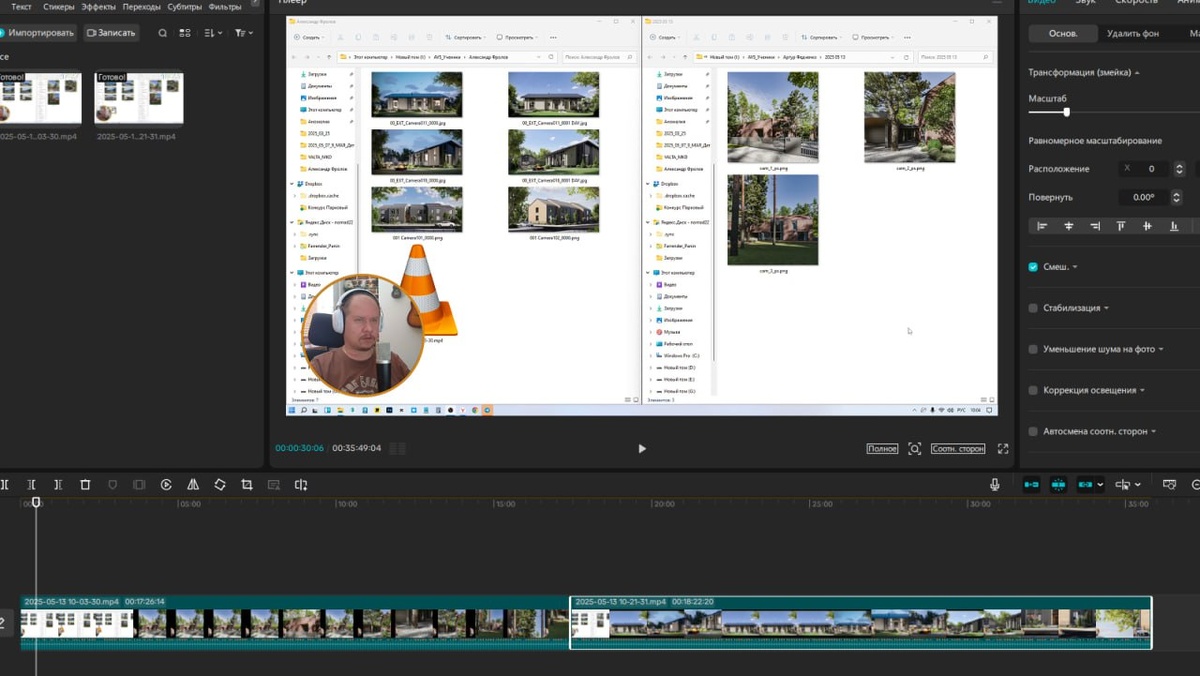This screenshot has width=1200, height=676.
Task: Open the media sort dropdown
Action: (x=213, y=33)
